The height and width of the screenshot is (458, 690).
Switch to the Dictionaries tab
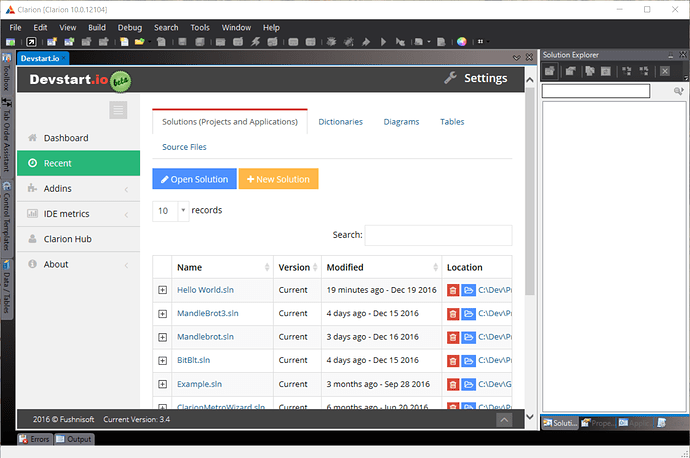point(341,122)
